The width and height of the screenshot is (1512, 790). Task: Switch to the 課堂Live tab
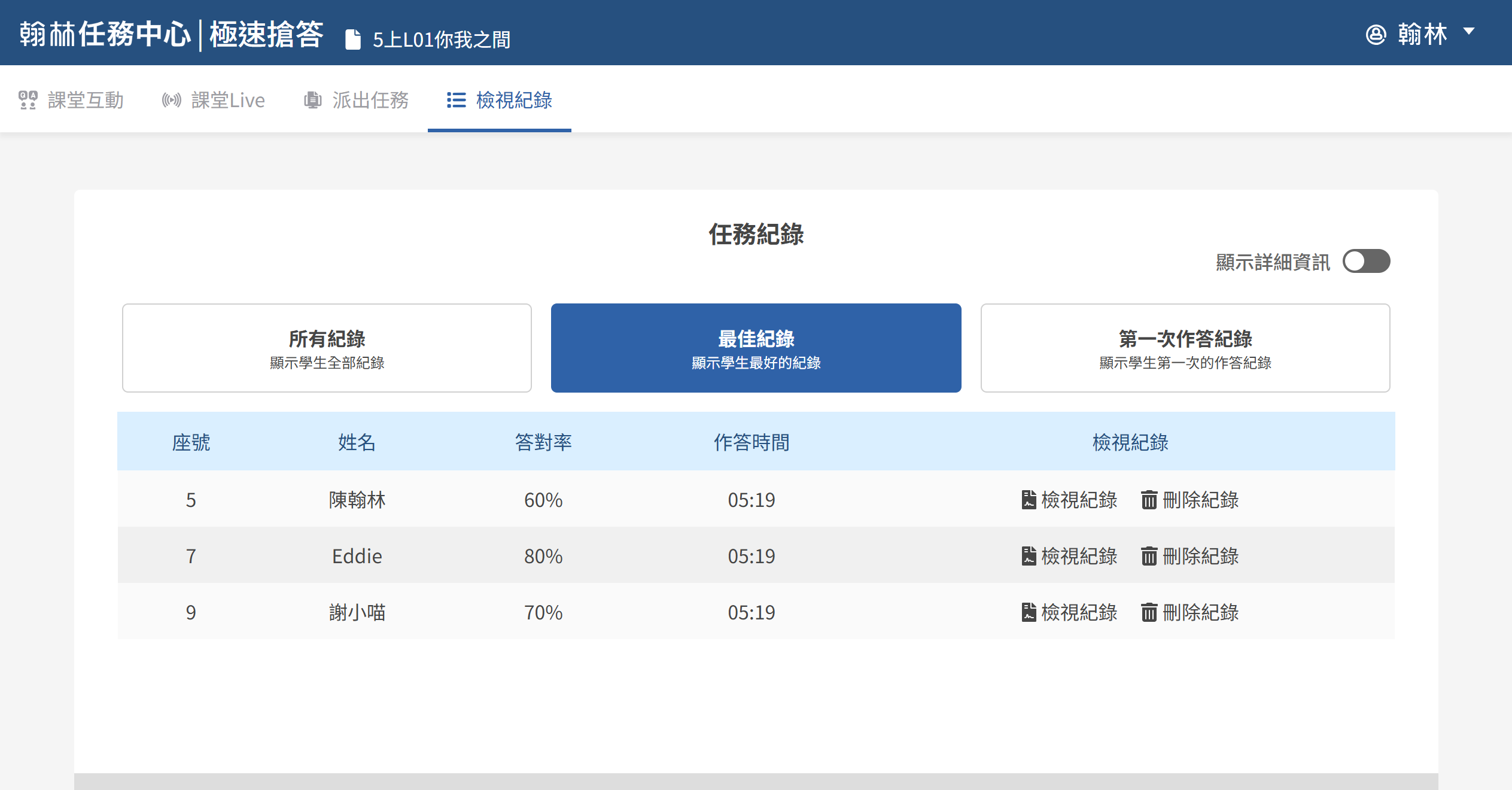[227, 100]
